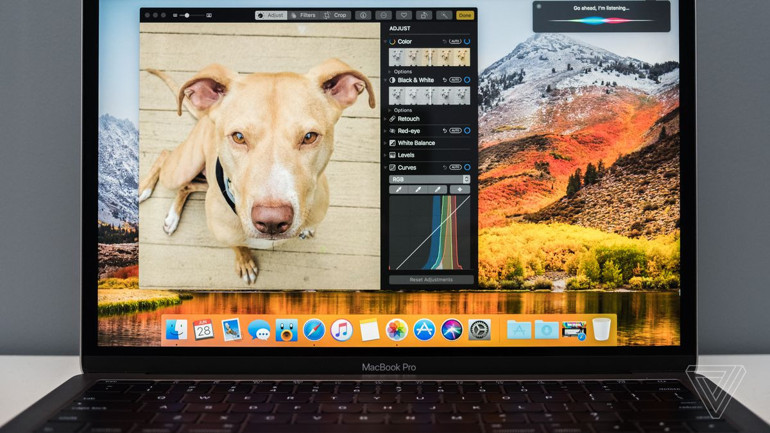Toggle the Curves adjustment circle
This screenshot has width=770, height=433.
coord(467,167)
